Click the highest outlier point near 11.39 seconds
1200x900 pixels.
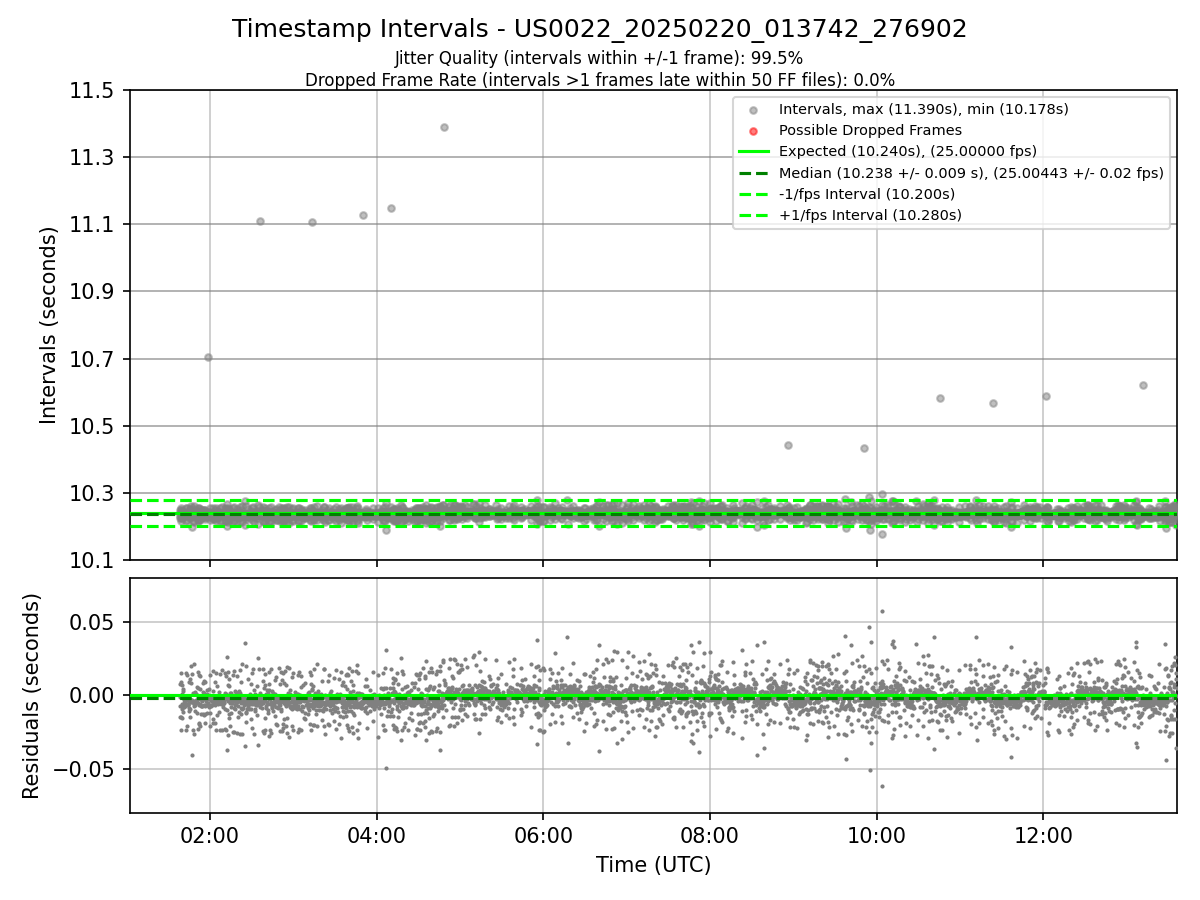444,127
